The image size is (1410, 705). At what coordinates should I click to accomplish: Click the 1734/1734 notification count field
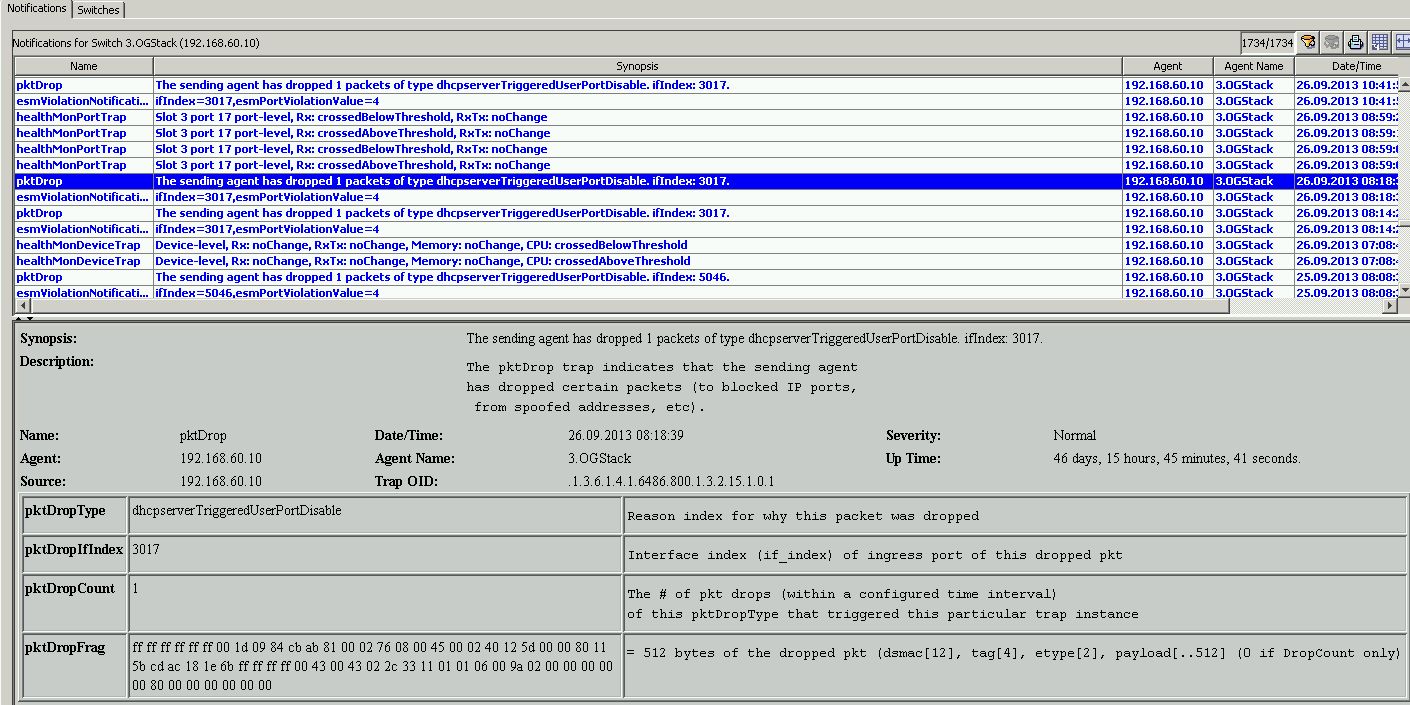coord(1267,43)
